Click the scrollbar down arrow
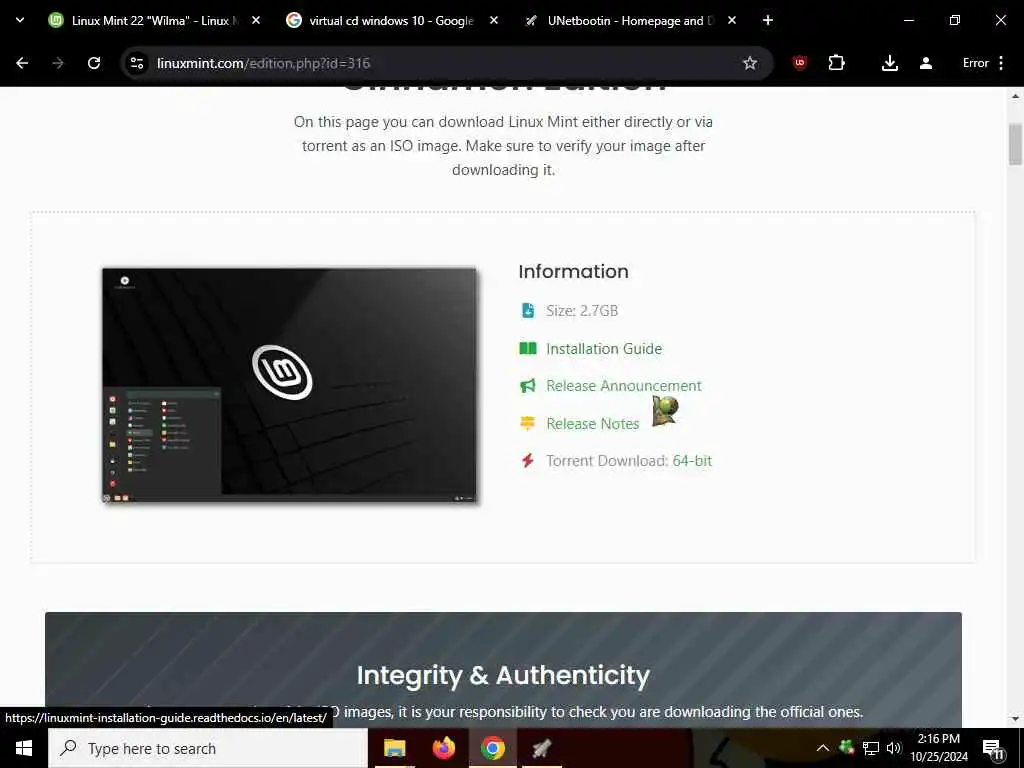Screen dimensions: 1024x768 pos(1015,719)
